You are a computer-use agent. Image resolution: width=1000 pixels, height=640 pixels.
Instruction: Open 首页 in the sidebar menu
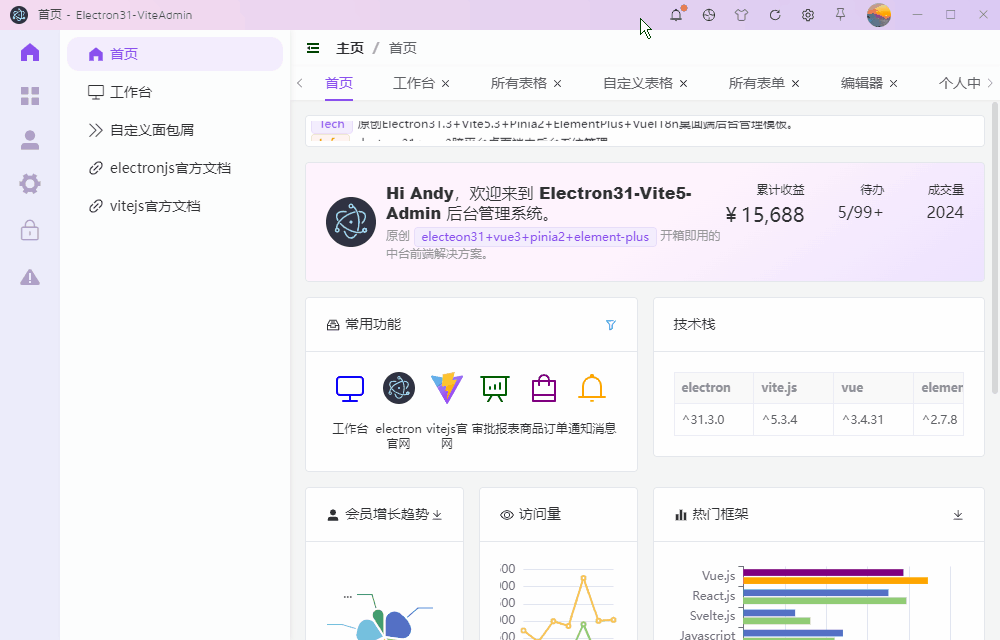(175, 54)
